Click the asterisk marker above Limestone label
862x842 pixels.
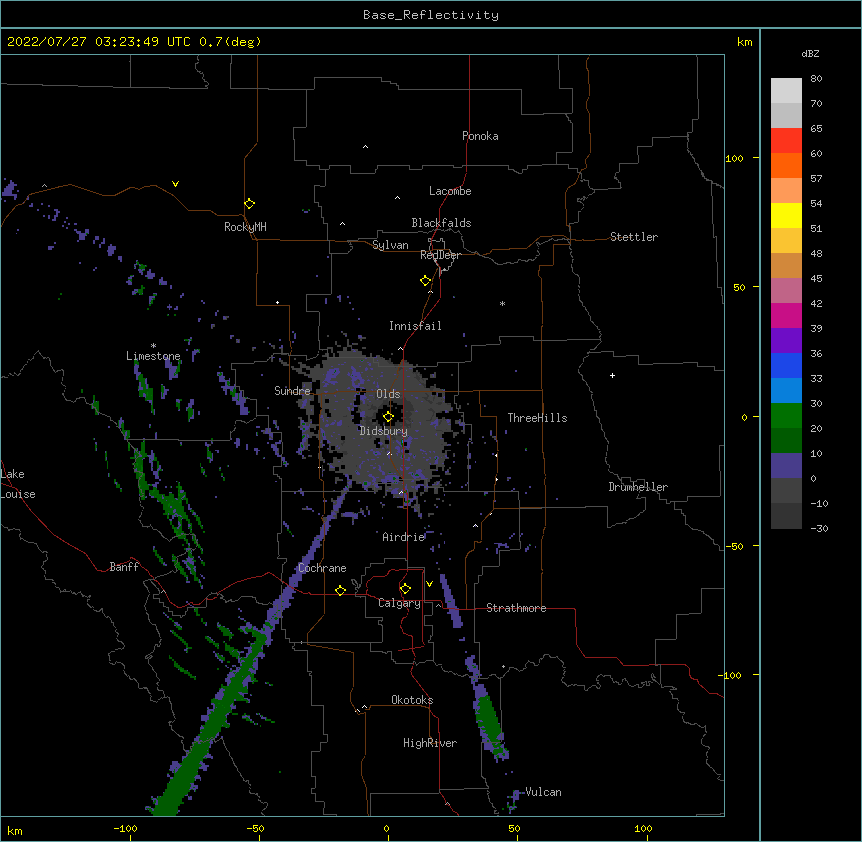point(153,346)
